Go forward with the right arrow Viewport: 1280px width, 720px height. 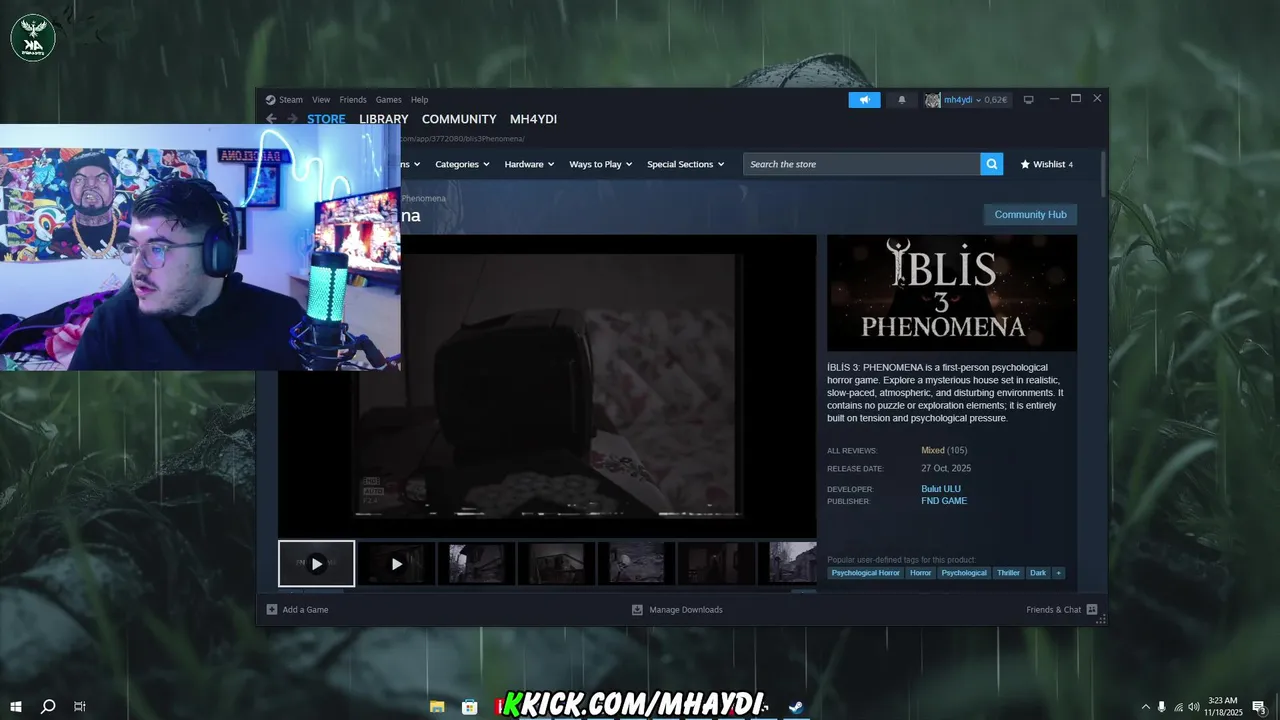[x=292, y=119]
